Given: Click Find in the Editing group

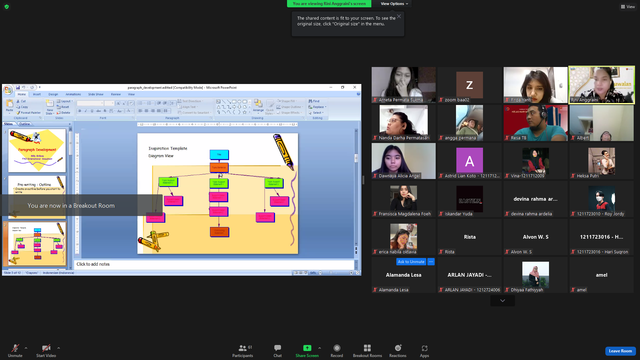Looking at the screenshot, I should [314, 101].
